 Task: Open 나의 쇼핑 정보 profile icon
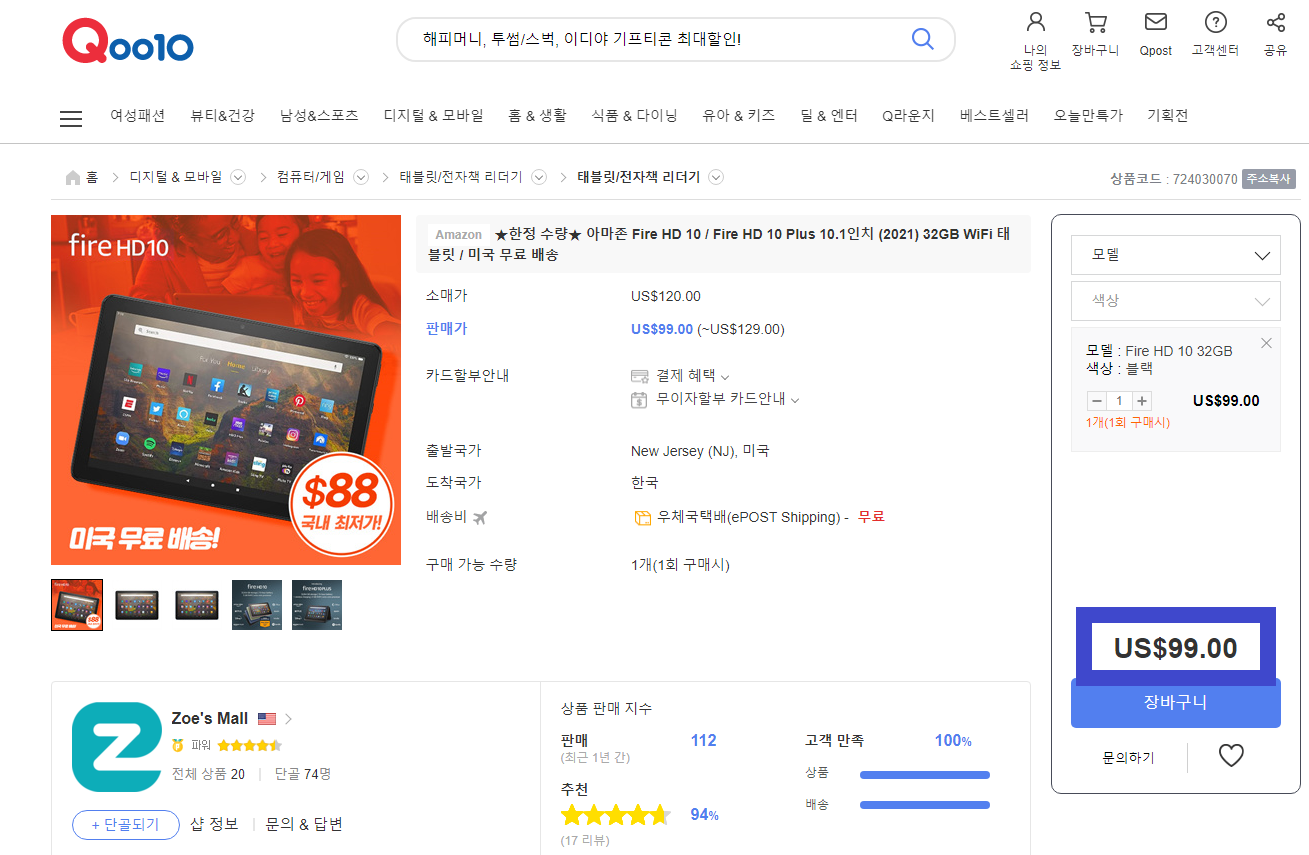click(1035, 22)
